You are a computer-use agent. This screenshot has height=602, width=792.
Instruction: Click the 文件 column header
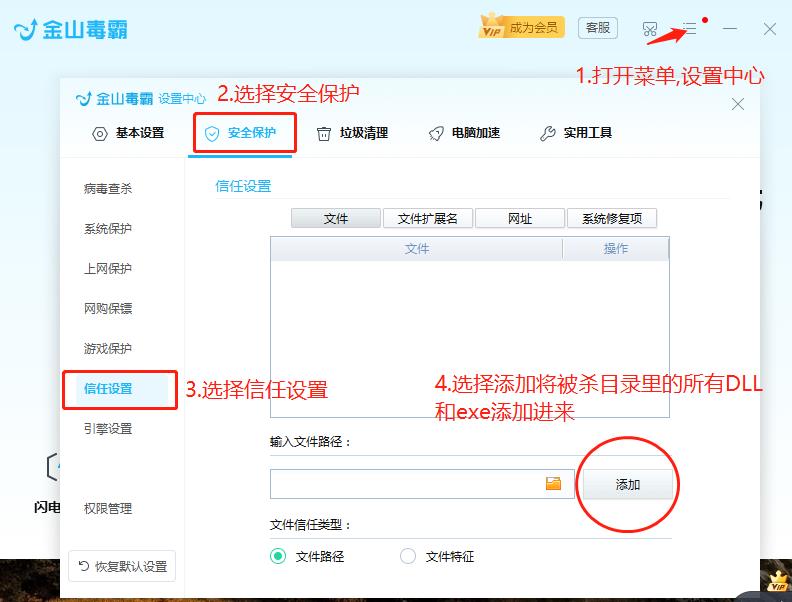(x=417, y=248)
